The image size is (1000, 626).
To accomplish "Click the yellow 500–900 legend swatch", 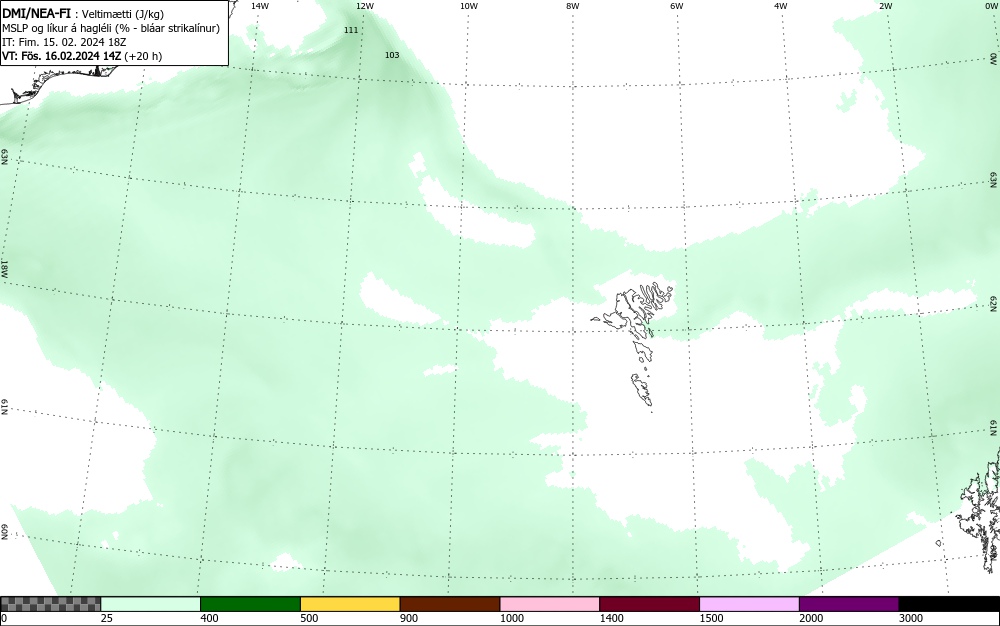I will click(x=350, y=604).
